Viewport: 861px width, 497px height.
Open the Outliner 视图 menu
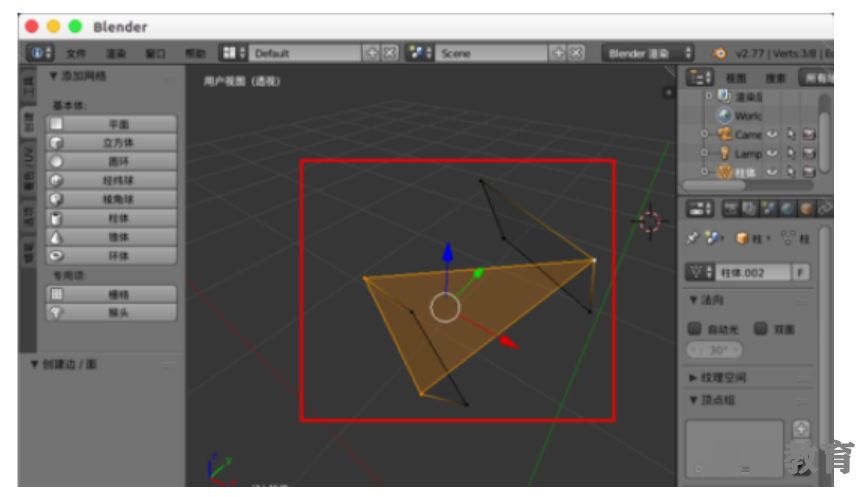point(736,78)
